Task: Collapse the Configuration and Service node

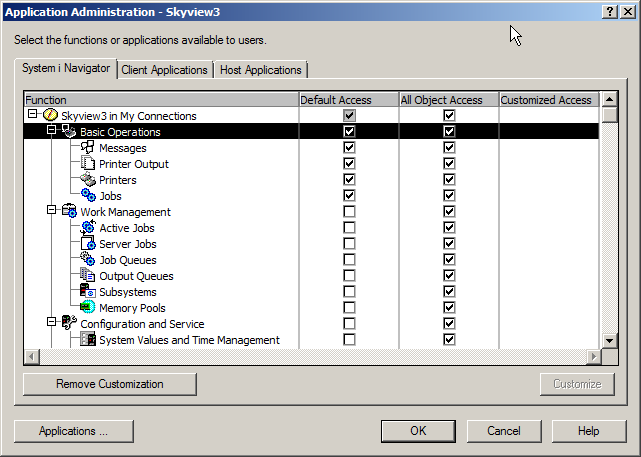Action: coord(51,322)
